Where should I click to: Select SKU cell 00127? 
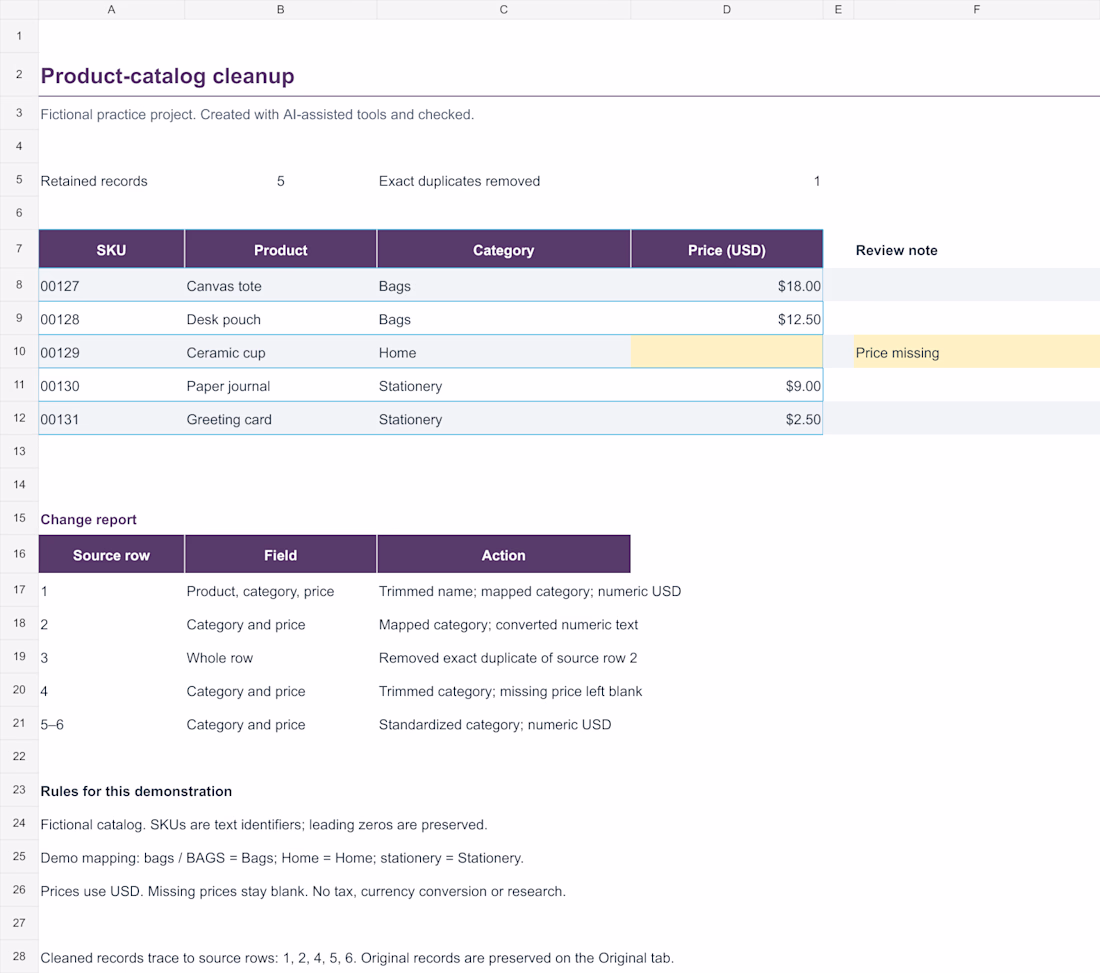[x=112, y=286]
